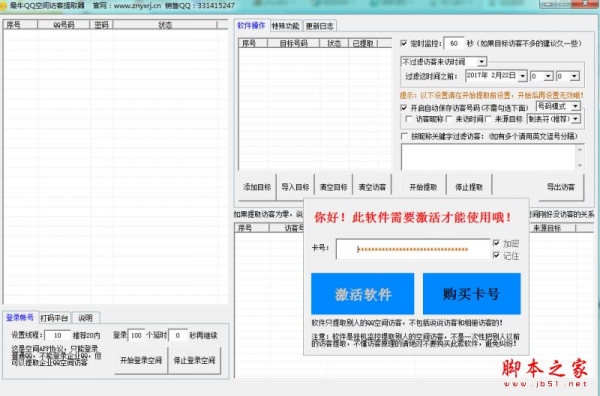Expand the minute dropdown at the row end

(x=574, y=76)
